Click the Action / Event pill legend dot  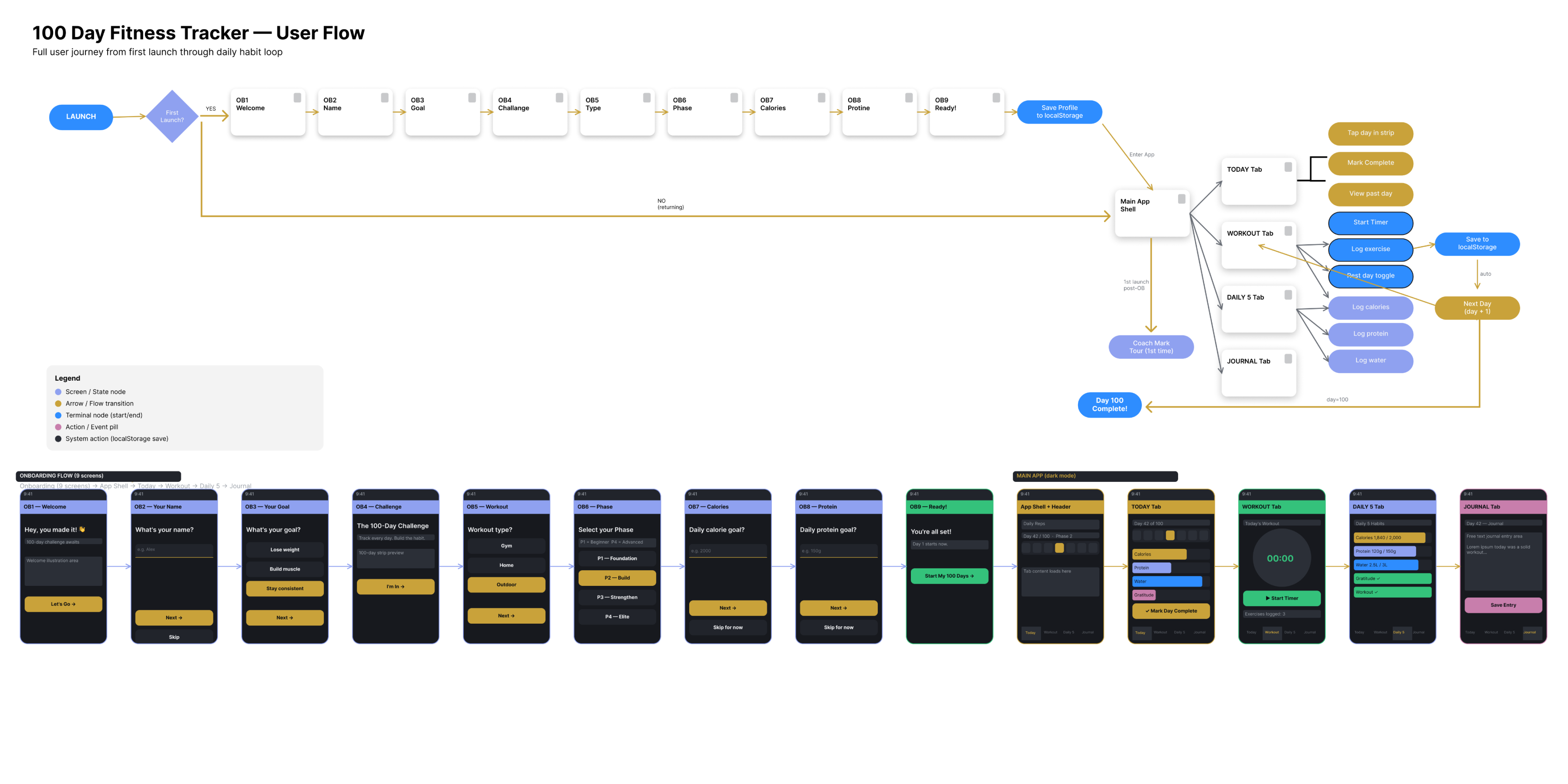click(x=58, y=427)
